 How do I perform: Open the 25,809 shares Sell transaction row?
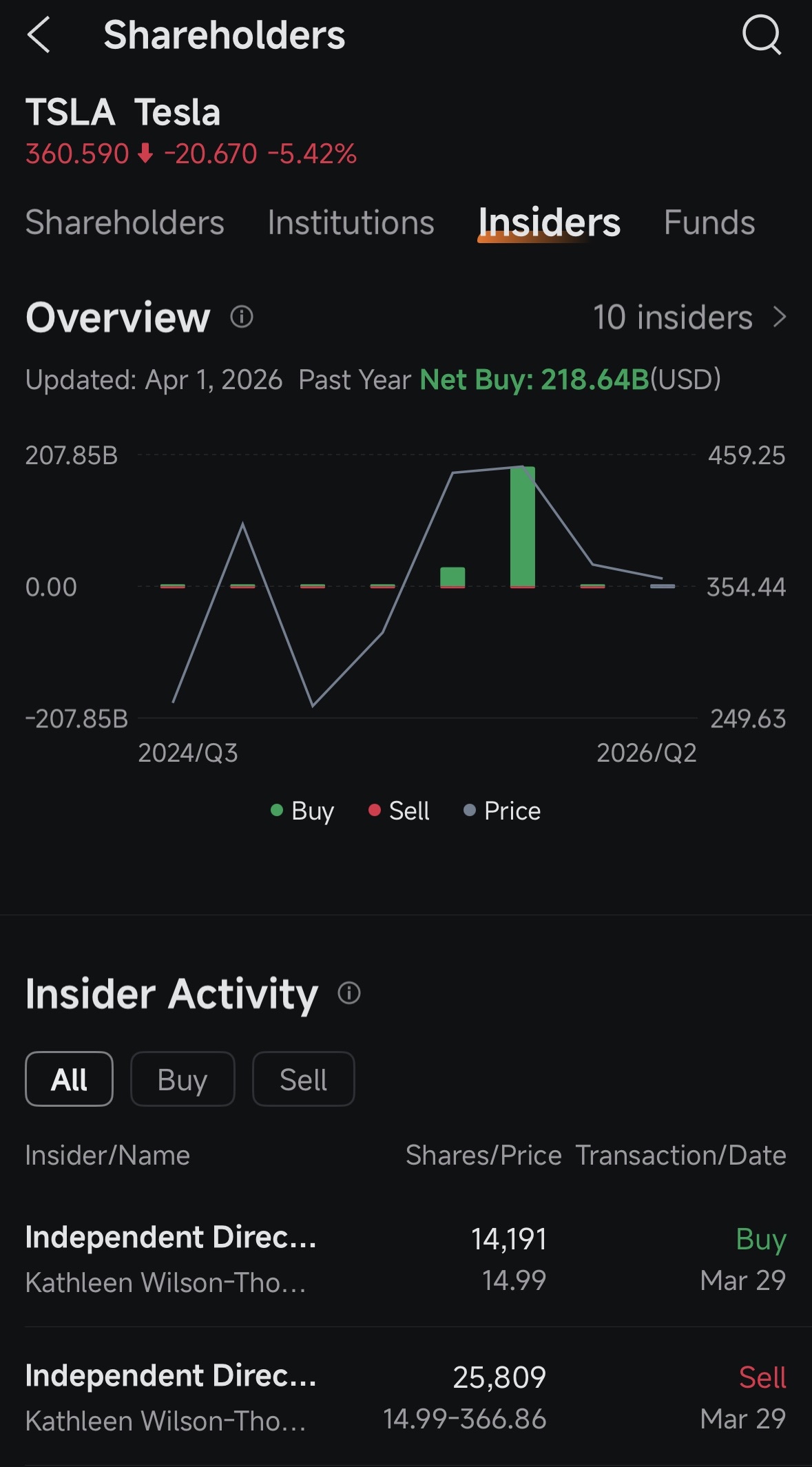coord(406,1397)
